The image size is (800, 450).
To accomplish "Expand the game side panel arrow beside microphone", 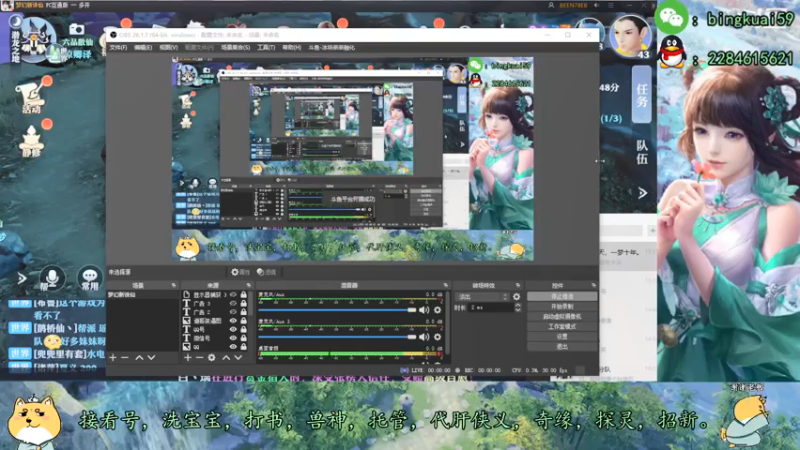I will 21,279.
